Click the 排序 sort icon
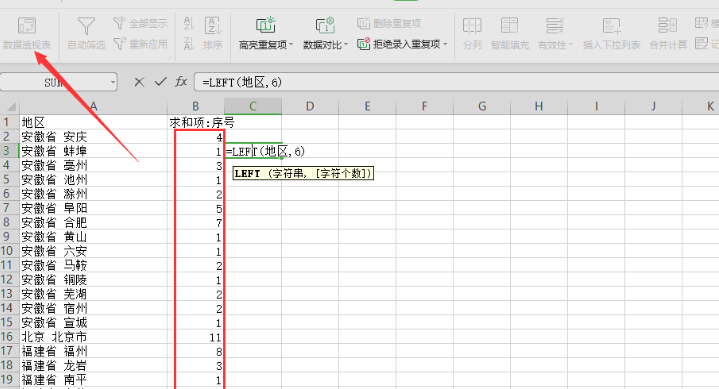The width and height of the screenshot is (719, 389). (x=213, y=33)
